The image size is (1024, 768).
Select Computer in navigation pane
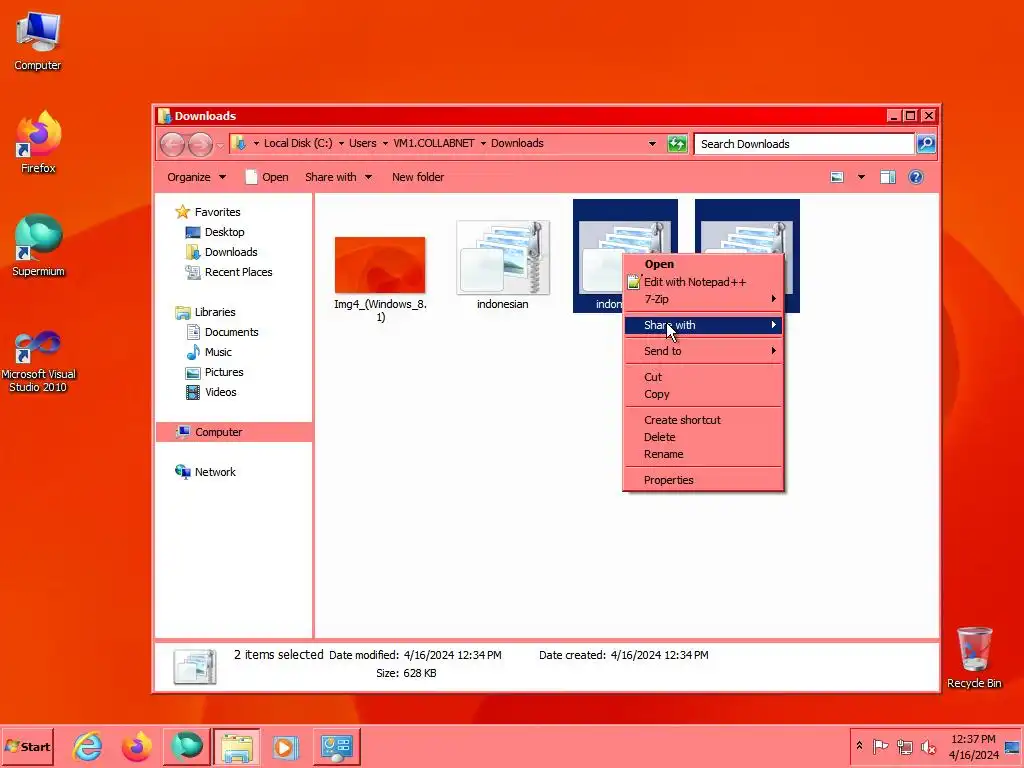234,432
